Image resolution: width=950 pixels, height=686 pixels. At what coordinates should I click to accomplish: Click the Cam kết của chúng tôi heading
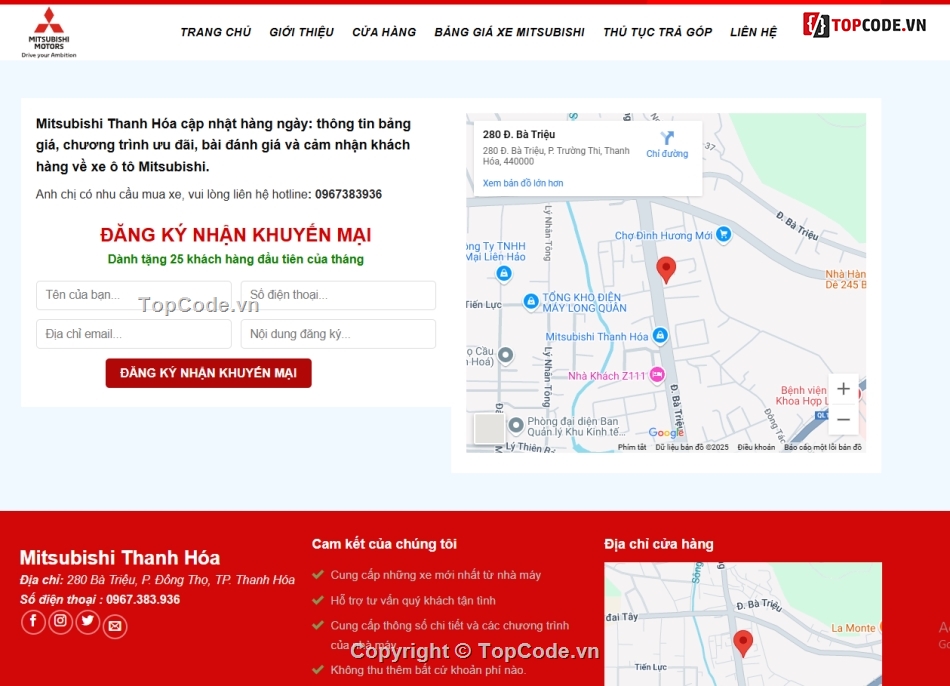click(x=384, y=544)
